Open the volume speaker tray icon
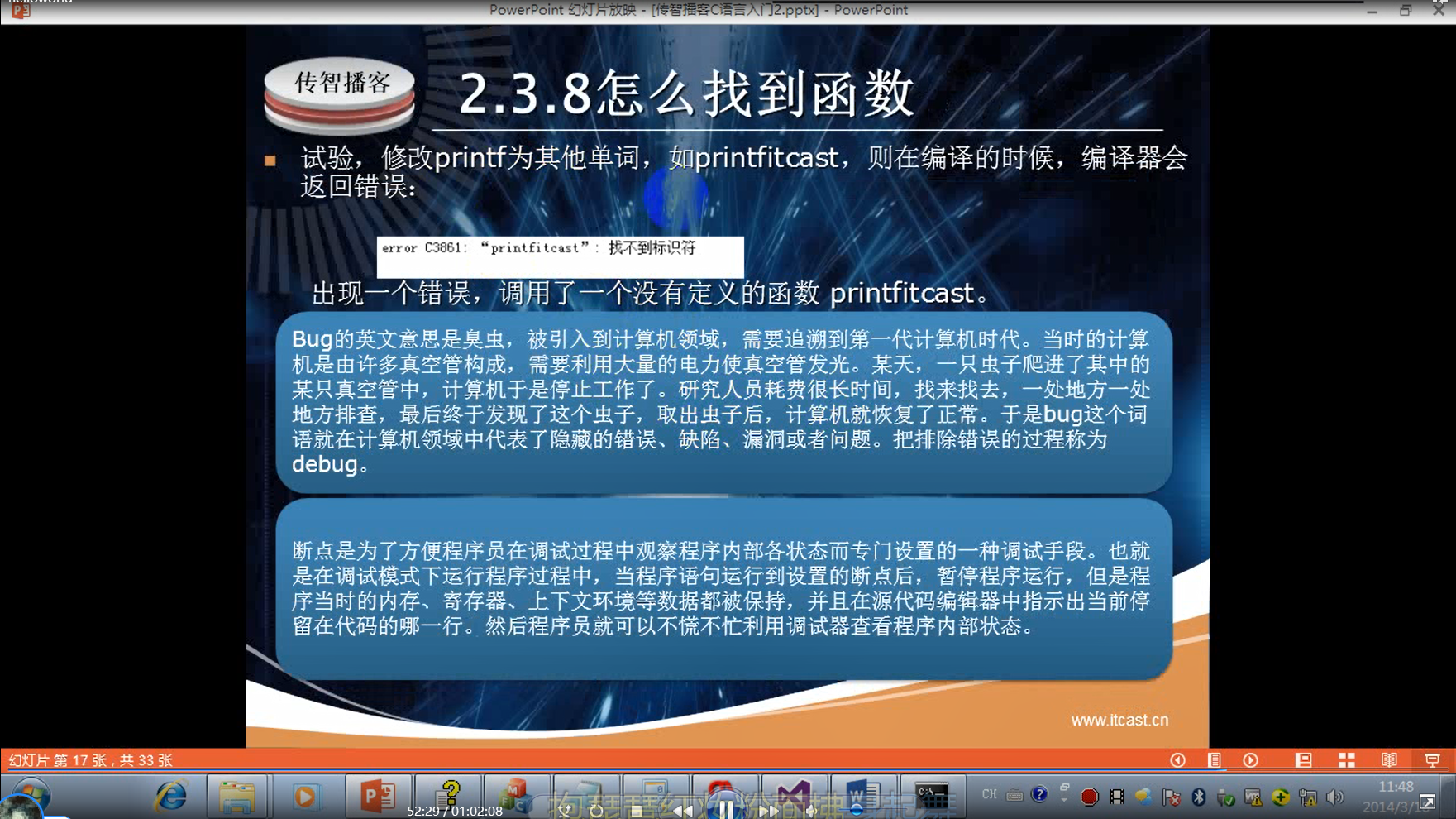The image size is (1456, 819). [1334, 797]
